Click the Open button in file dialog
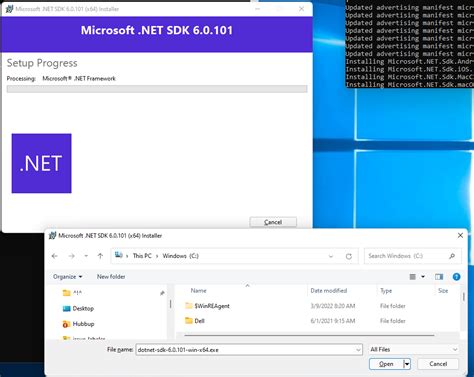The height and width of the screenshot is (377, 474). [386, 364]
